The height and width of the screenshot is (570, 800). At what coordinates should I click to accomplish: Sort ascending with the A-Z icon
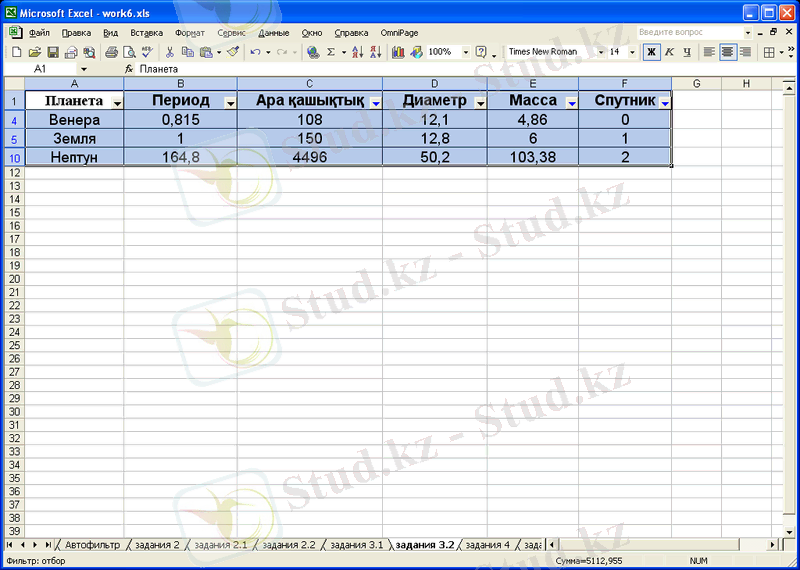click(x=359, y=52)
